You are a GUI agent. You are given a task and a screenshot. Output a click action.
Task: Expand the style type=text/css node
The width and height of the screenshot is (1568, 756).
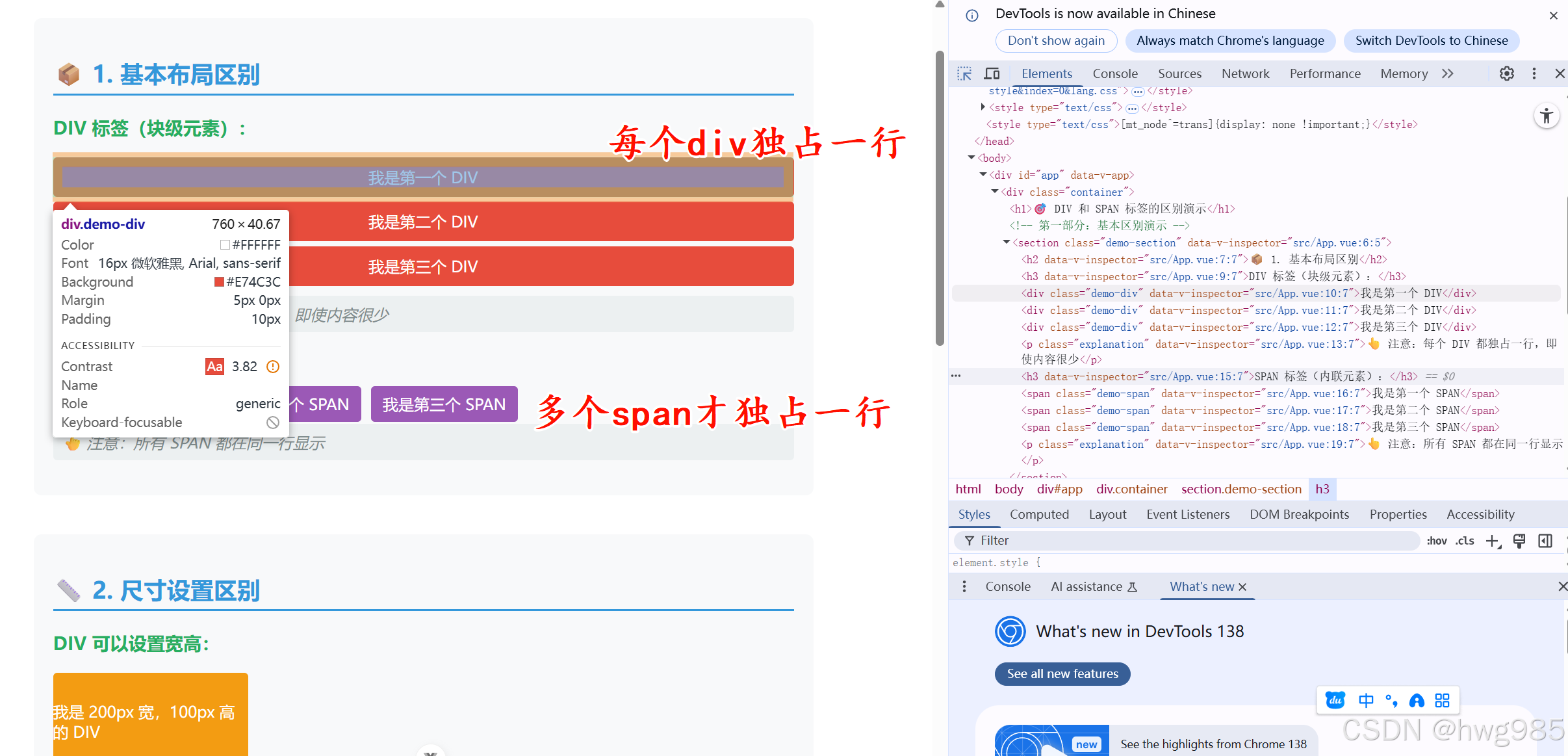pos(983,107)
